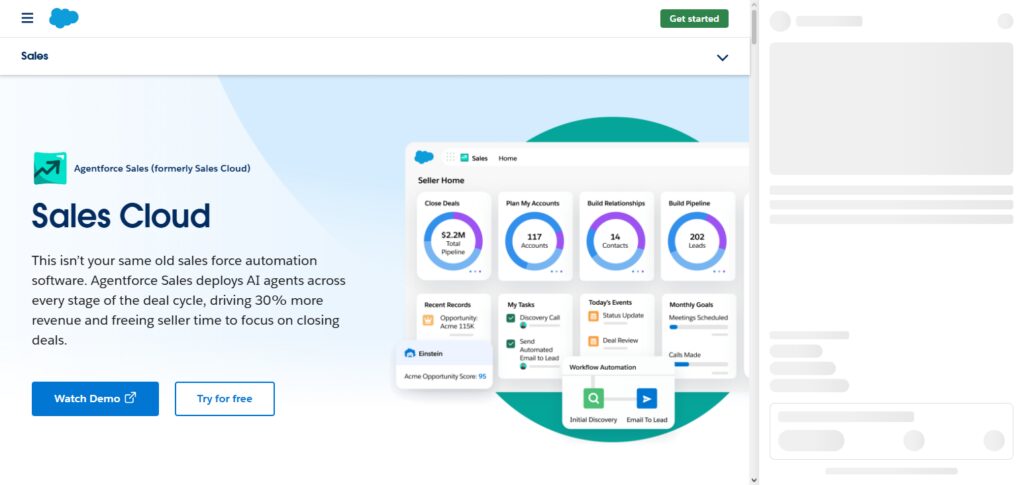Open the Build Pipeline card options dots
This screenshot has height=485, width=1024.
[718, 272]
